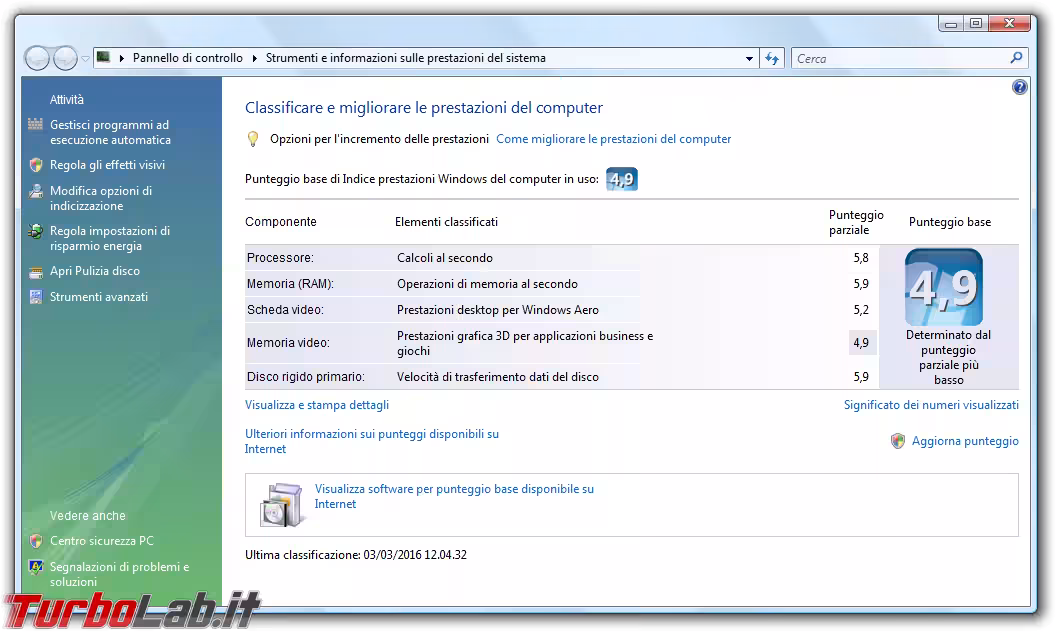Image resolution: width=1056 pixels, height=632 pixels.
Task: Click Come migliorare le prestazioni del computer link
Action: click(x=614, y=139)
